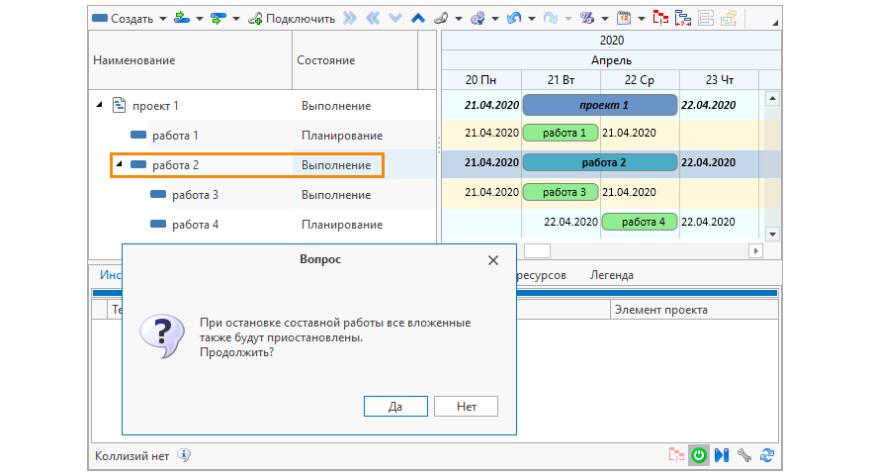
Task: Collapse the работа 2 tree node
Action: [x=119, y=164]
